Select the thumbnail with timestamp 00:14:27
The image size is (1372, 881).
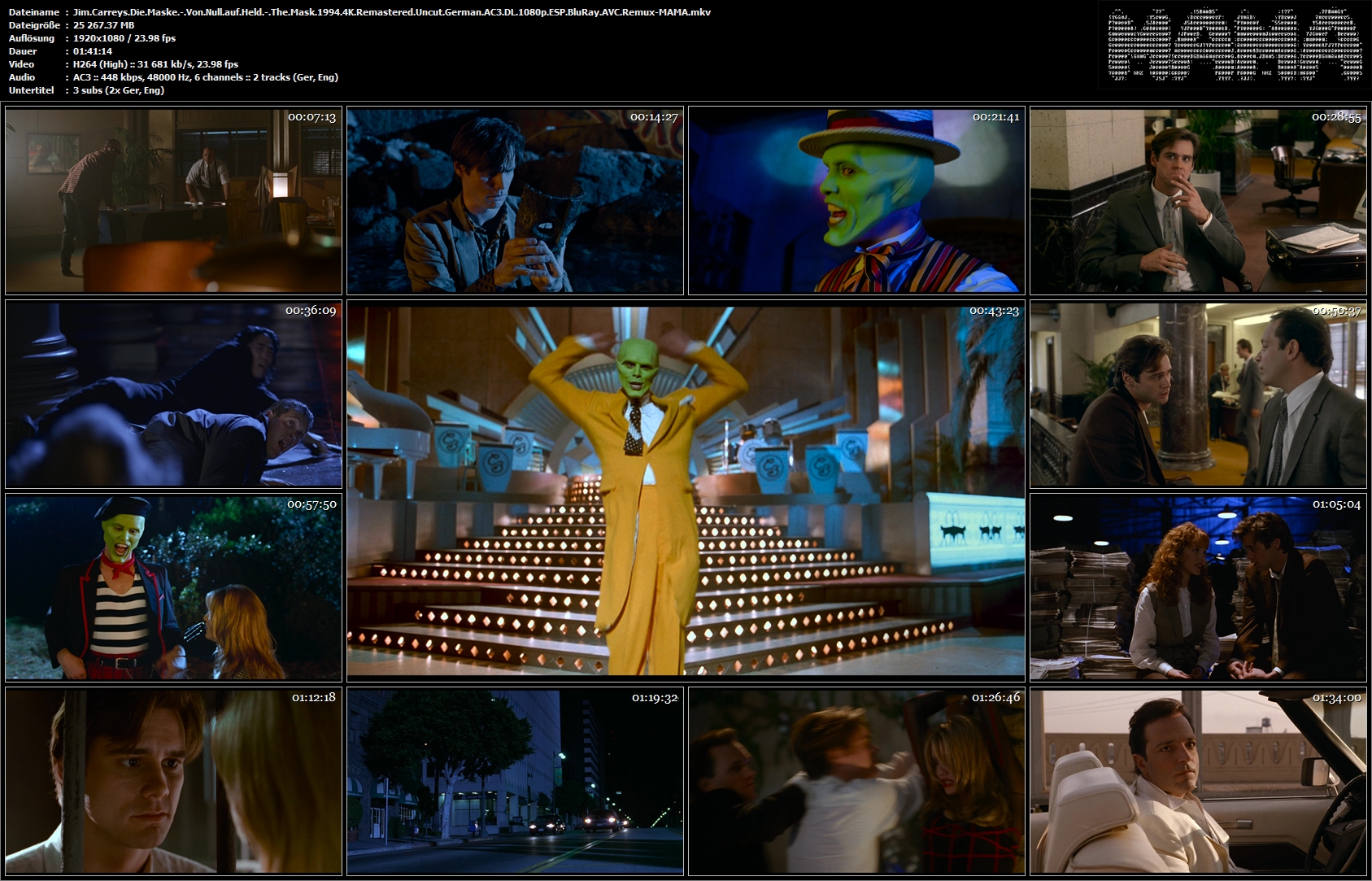point(515,201)
